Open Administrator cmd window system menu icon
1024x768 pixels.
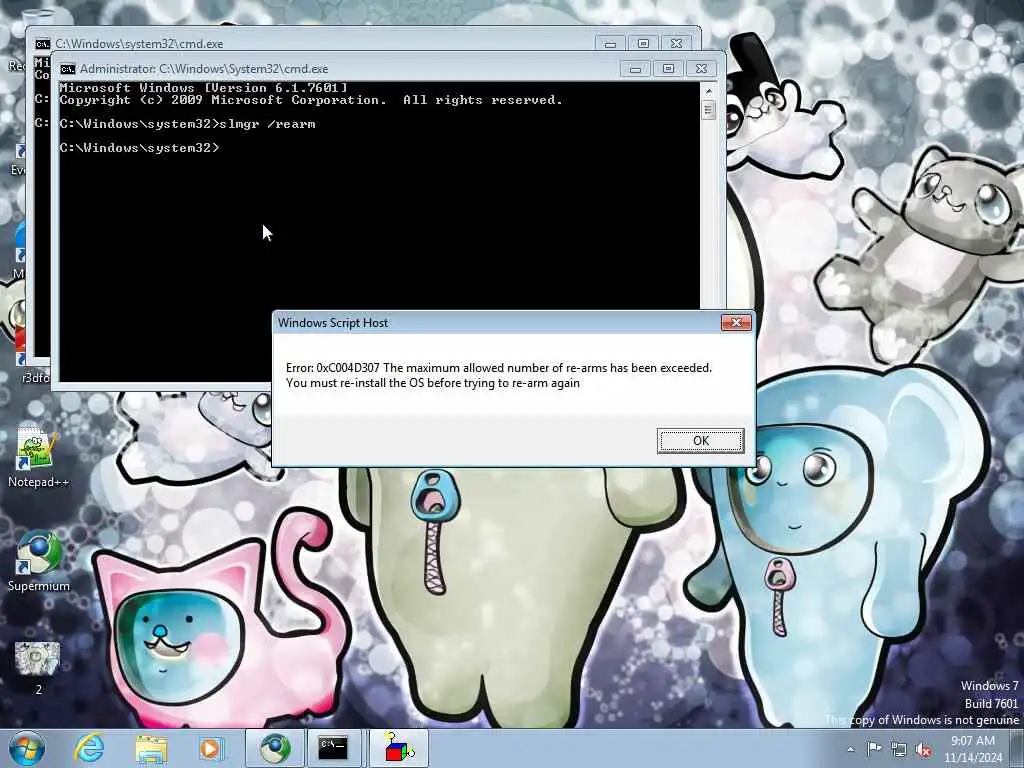point(67,69)
